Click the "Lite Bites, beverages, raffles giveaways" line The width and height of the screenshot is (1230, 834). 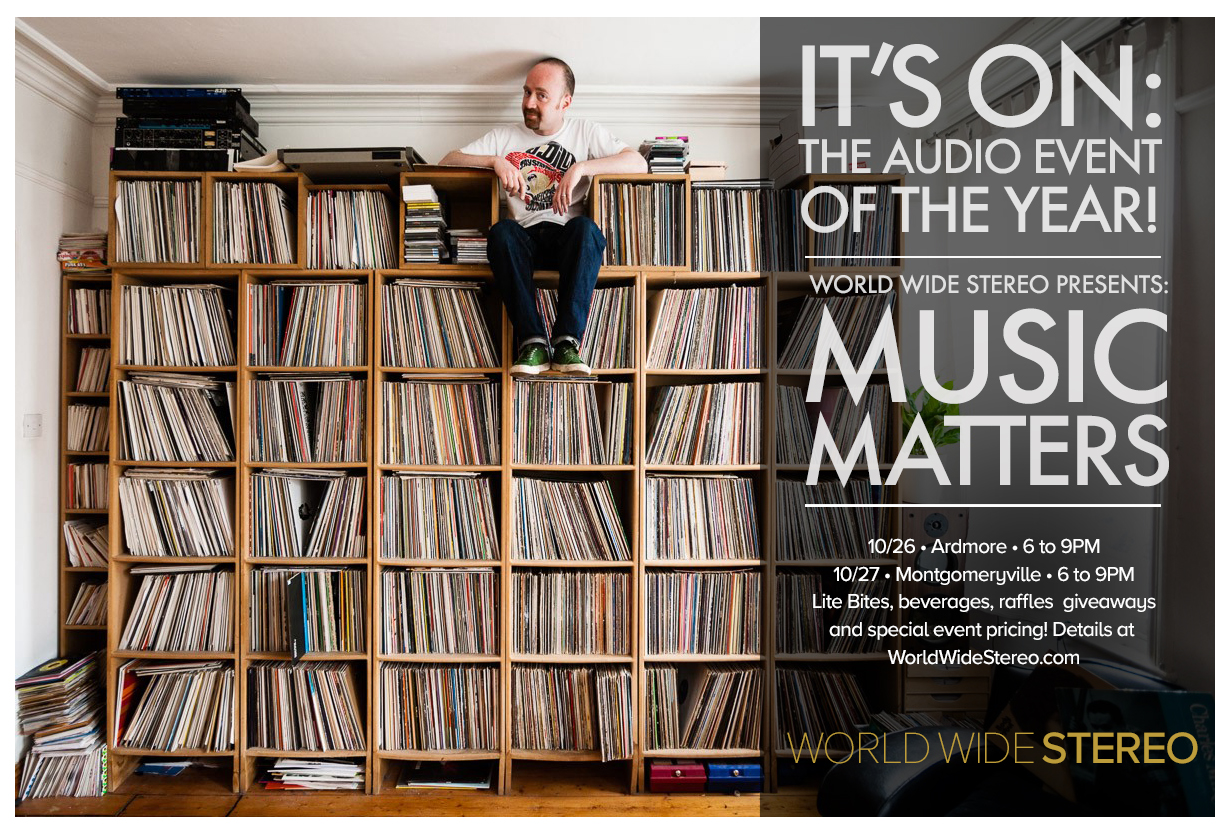[982, 602]
